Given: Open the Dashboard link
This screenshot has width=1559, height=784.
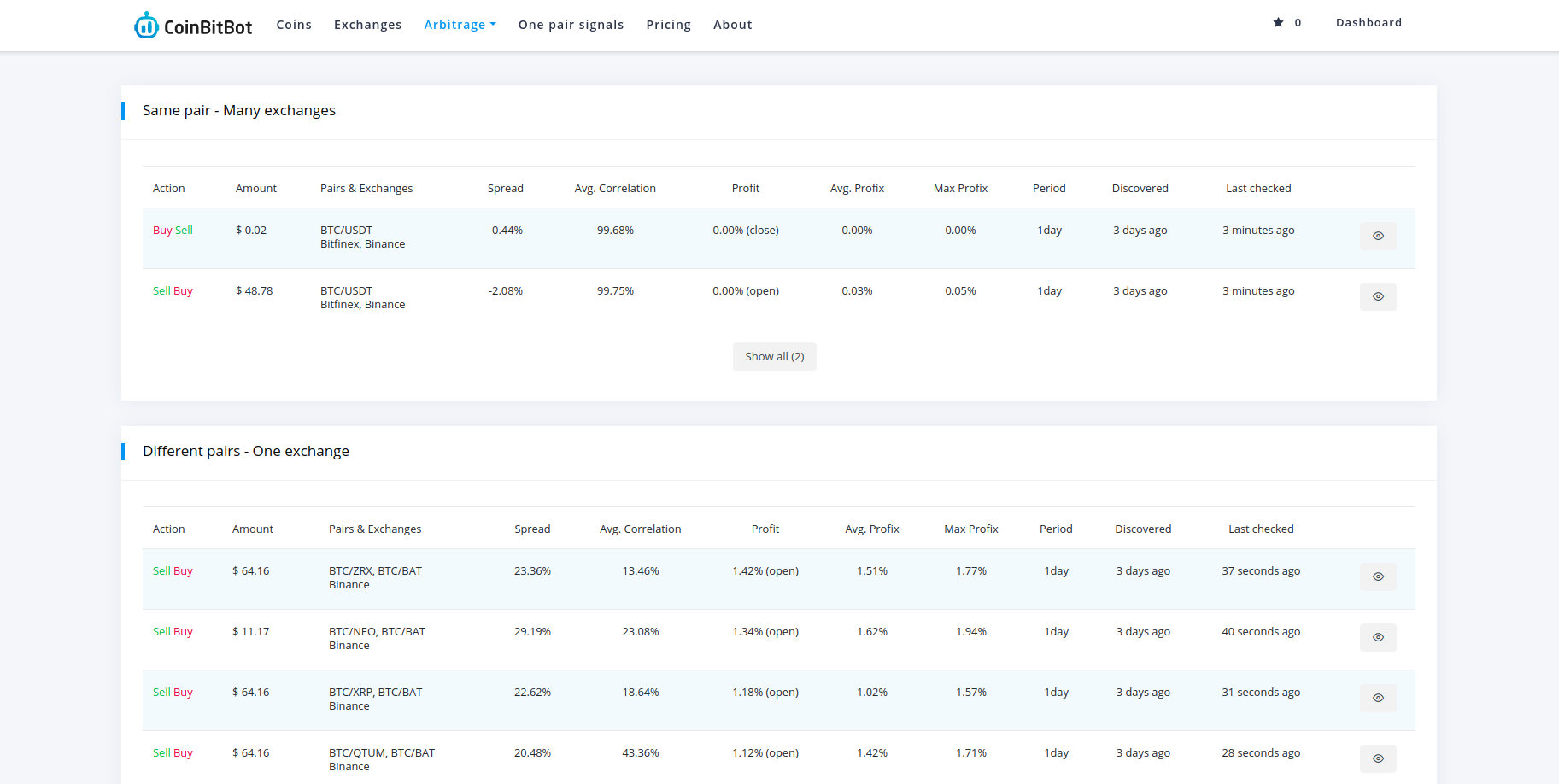Looking at the screenshot, I should [x=1369, y=23].
